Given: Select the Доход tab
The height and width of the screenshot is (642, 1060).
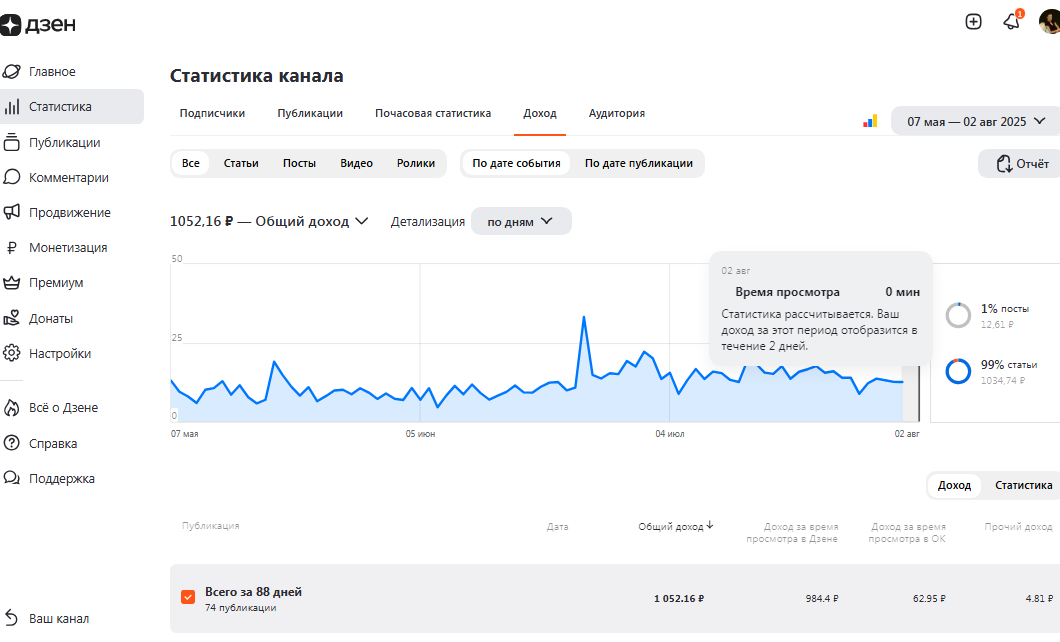Looking at the screenshot, I should (539, 114).
